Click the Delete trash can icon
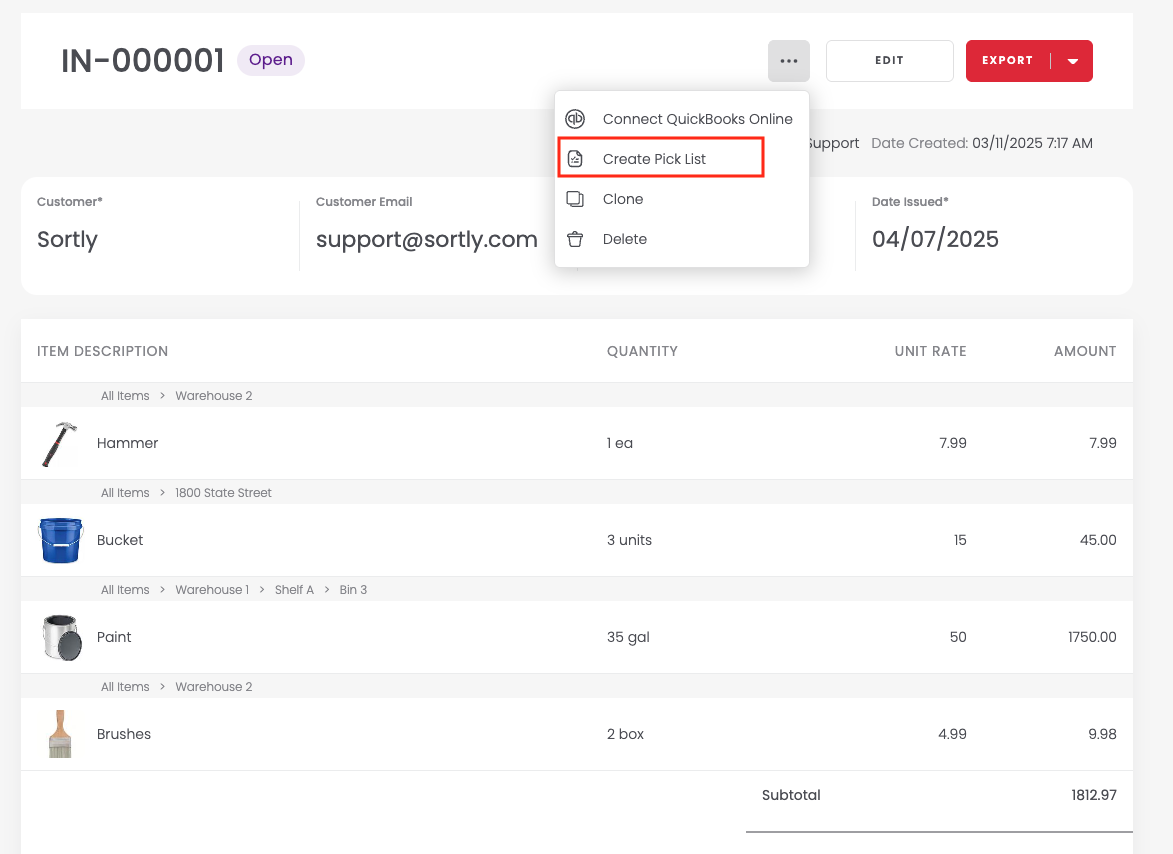1173x854 pixels. point(575,239)
